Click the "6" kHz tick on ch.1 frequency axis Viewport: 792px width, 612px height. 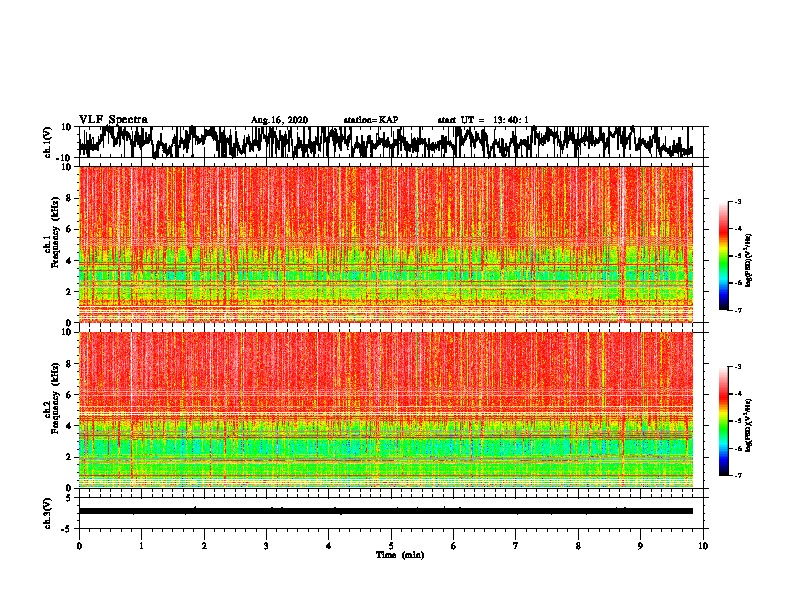pyautogui.click(x=69, y=229)
